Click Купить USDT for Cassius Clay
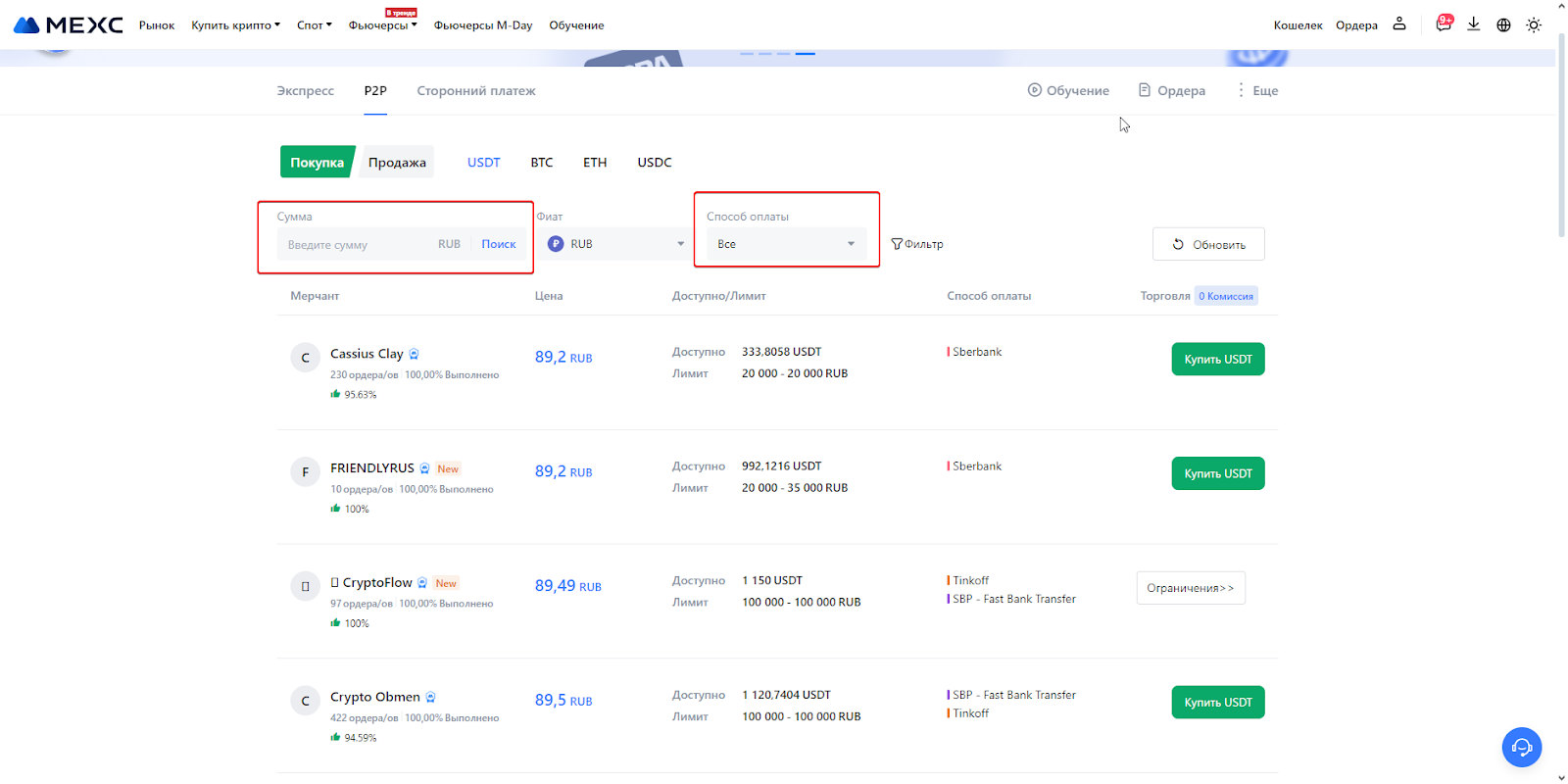This screenshot has height=784, width=1568. pos(1218,359)
